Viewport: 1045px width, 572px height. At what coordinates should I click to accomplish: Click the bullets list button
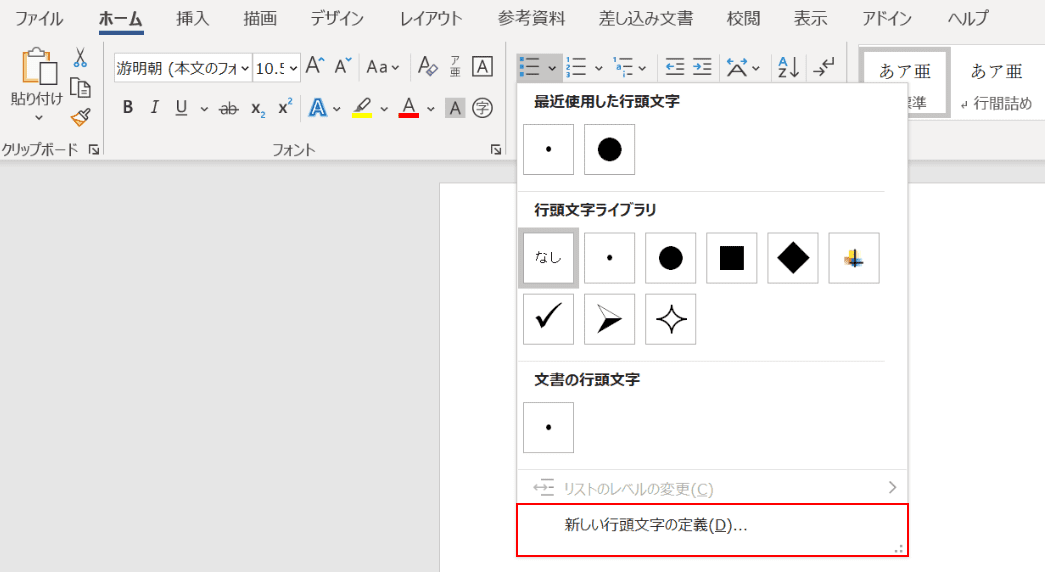click(530, 67)
